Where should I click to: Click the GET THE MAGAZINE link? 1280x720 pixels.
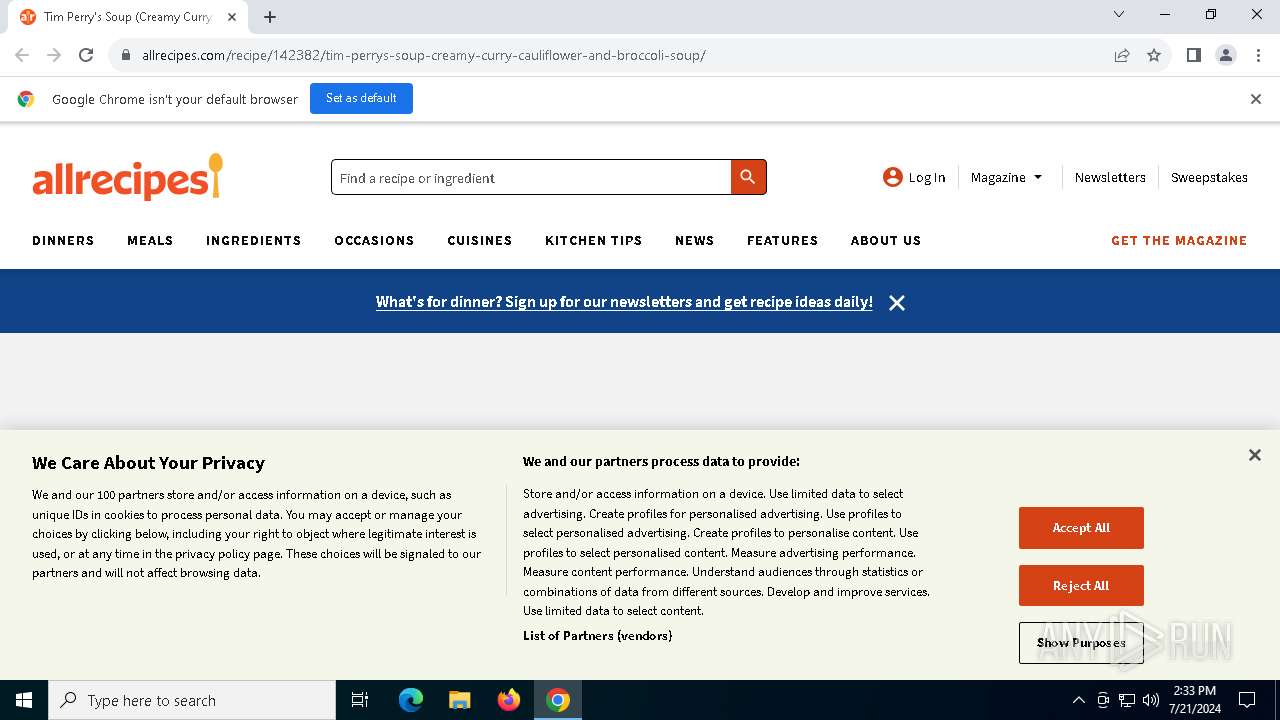(x=1179, y=240)
